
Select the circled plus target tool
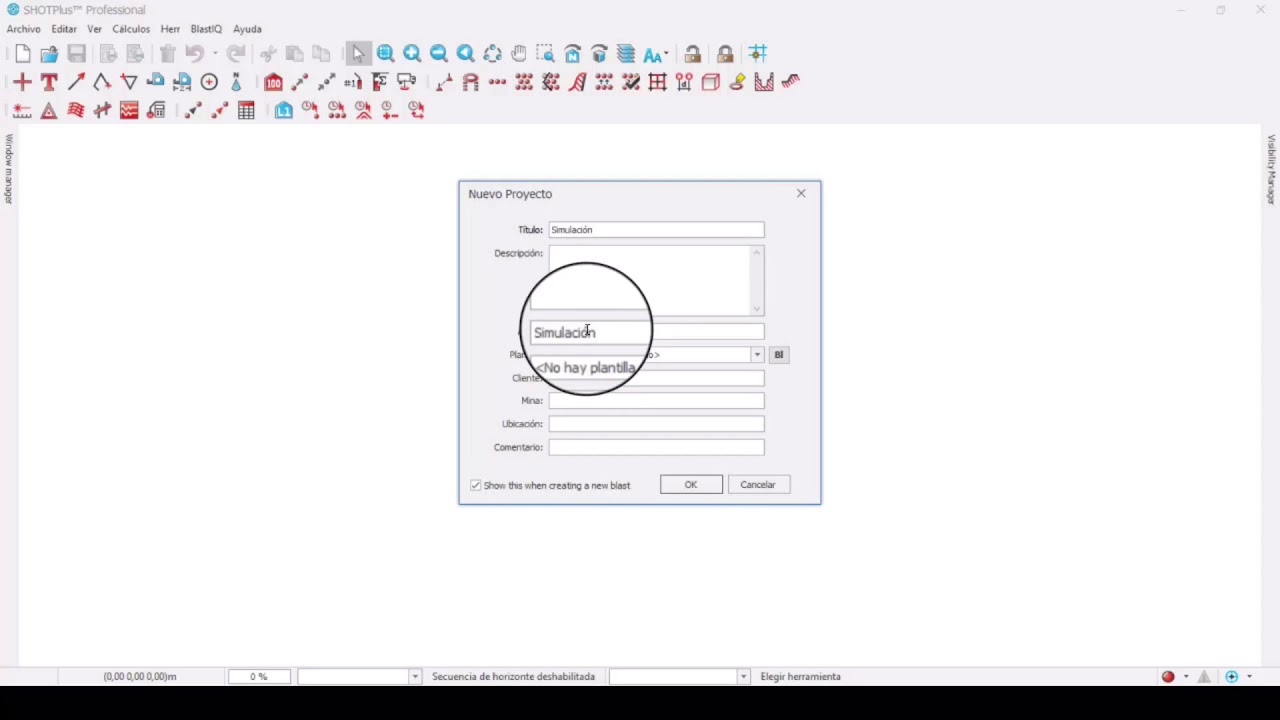point(209,82)
